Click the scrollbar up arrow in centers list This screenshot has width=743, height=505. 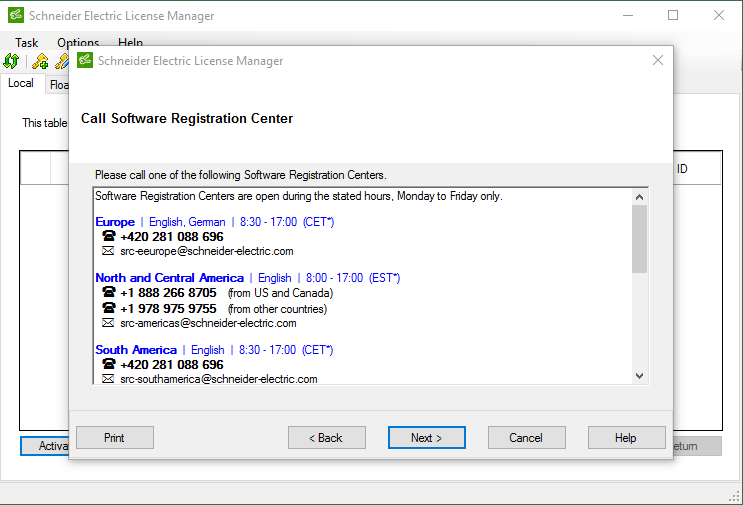coord(639,197)
